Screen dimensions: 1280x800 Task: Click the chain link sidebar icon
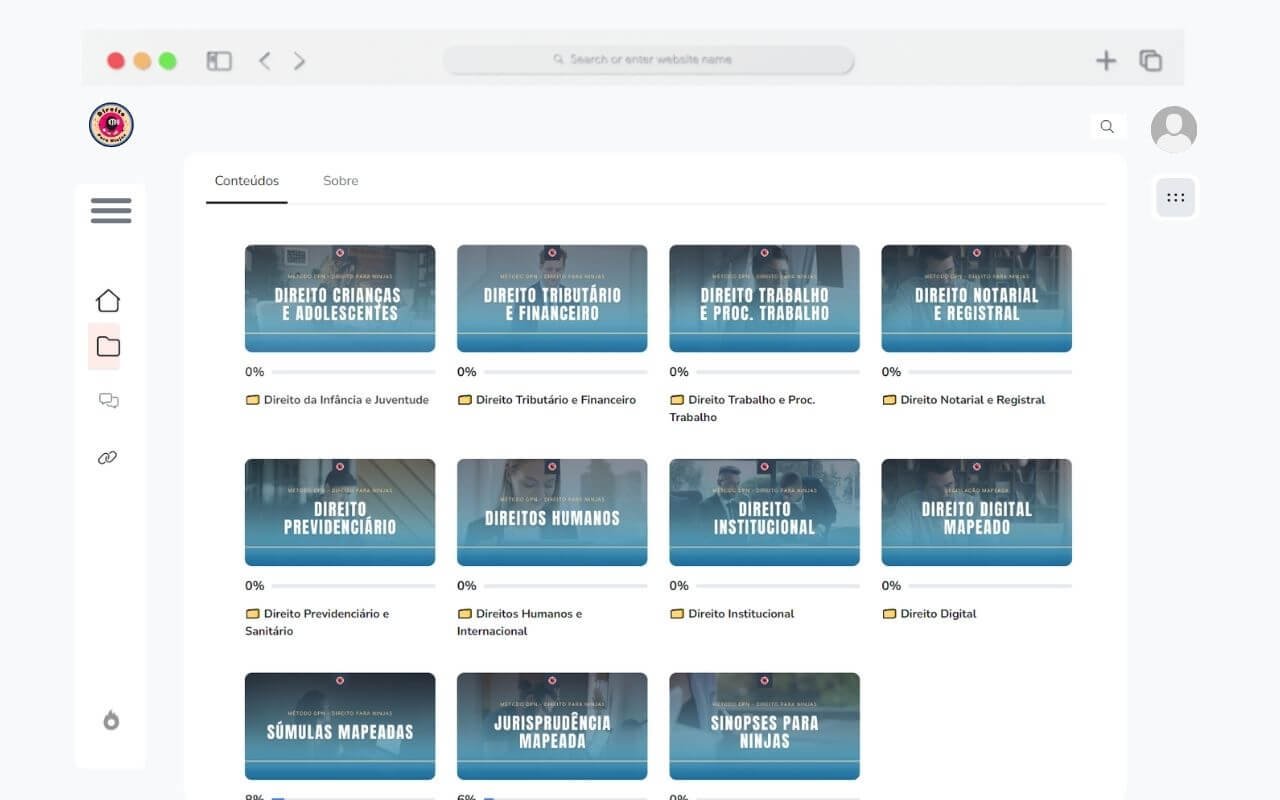coord(108,458)
